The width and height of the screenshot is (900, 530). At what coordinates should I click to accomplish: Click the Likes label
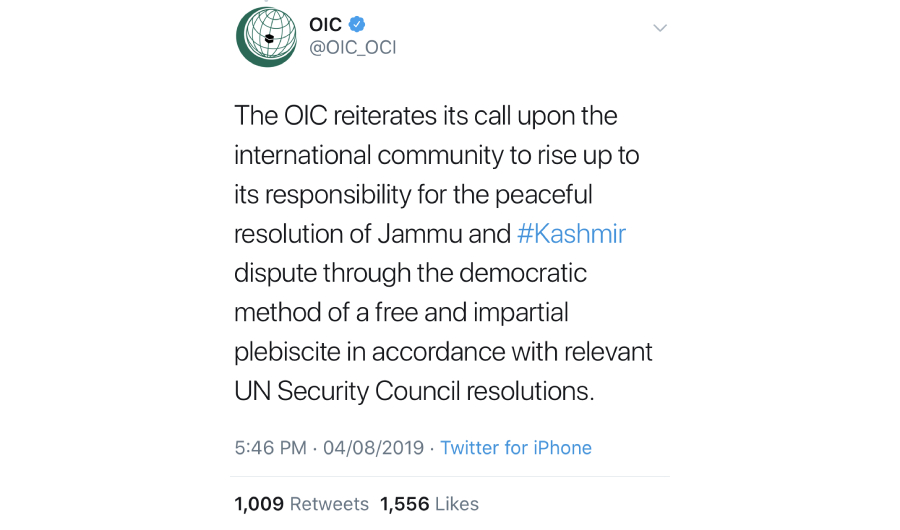point(457,504)
